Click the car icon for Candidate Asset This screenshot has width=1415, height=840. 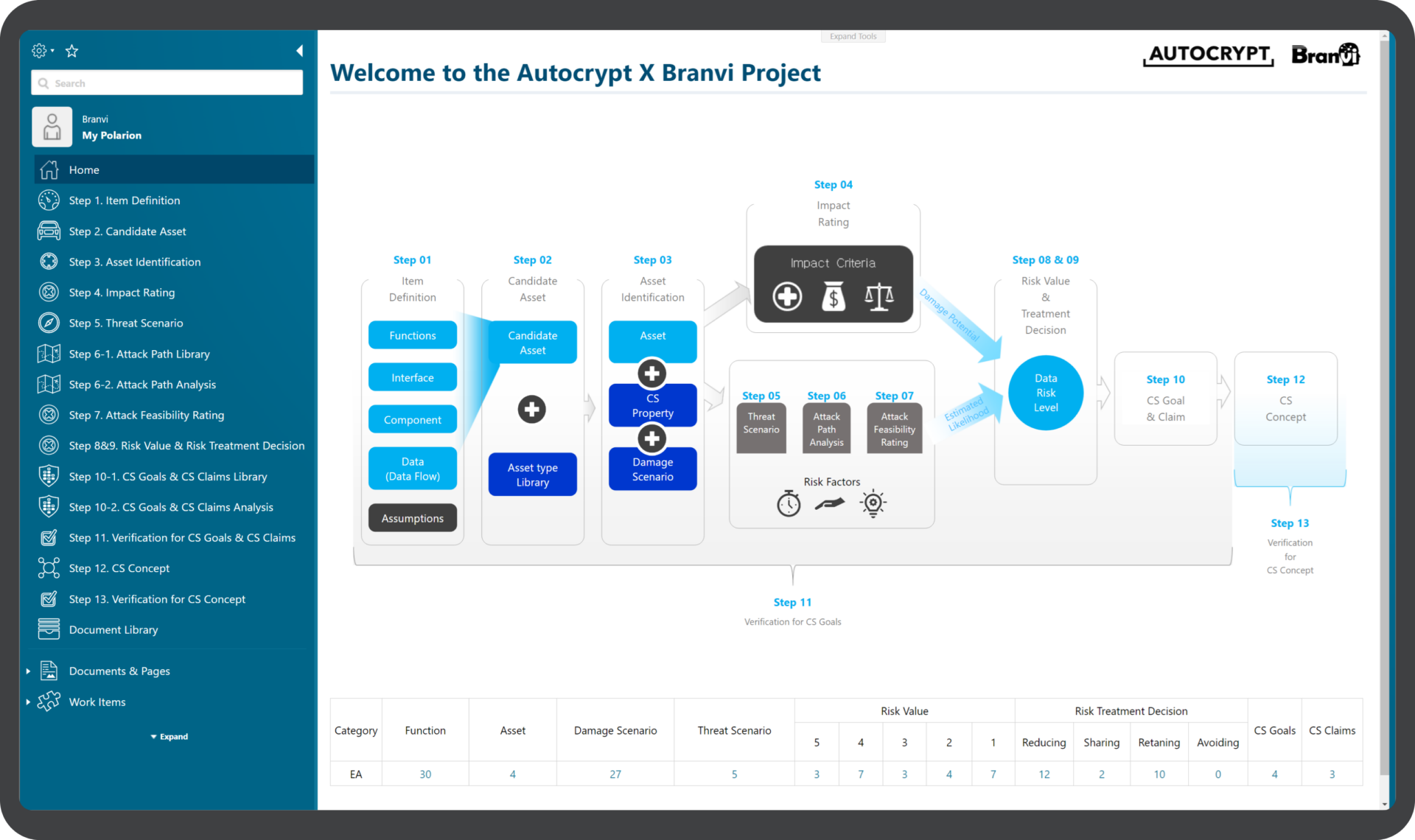(49, 231)
